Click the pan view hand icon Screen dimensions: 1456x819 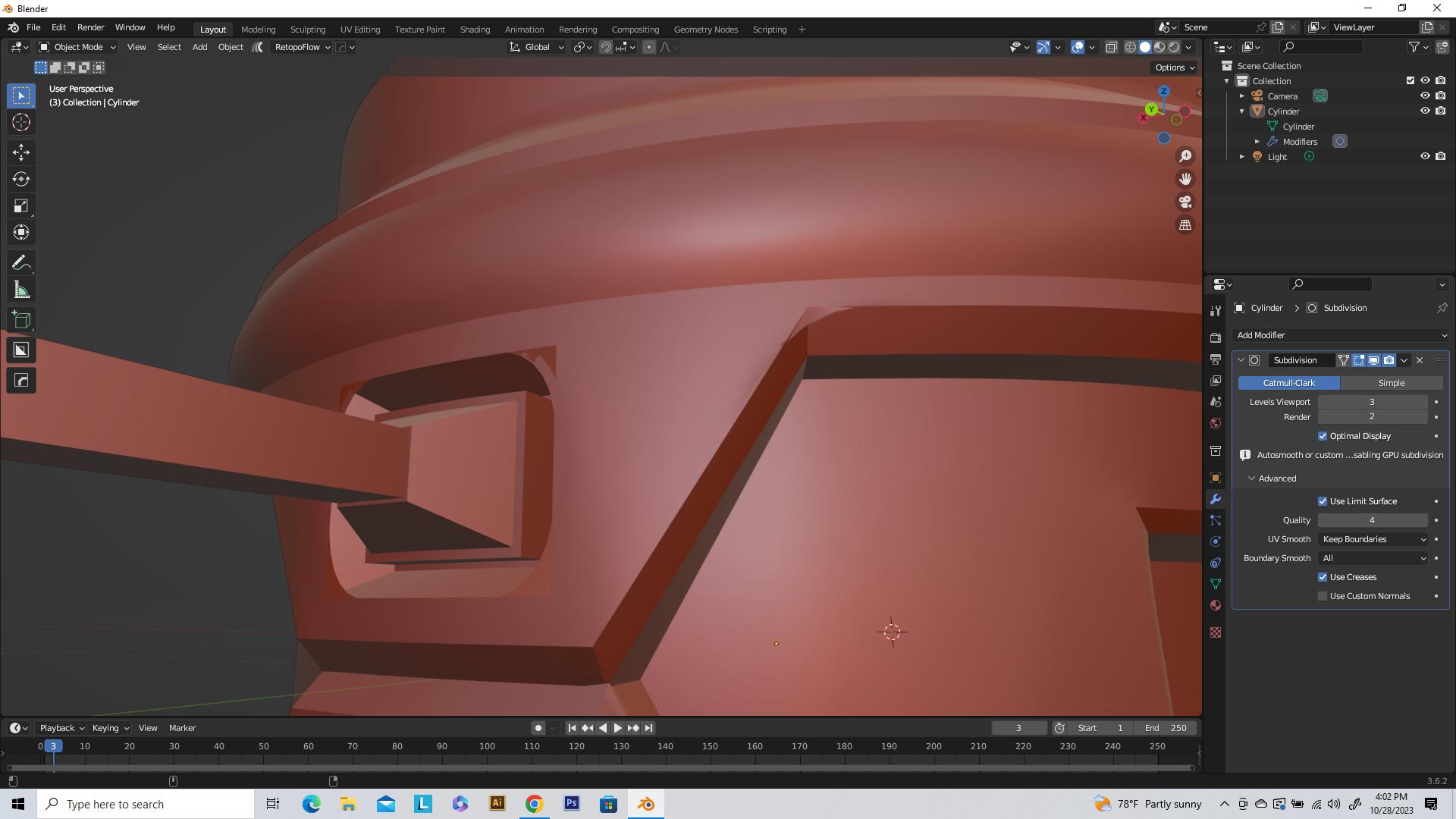[x=1185, y=179]
